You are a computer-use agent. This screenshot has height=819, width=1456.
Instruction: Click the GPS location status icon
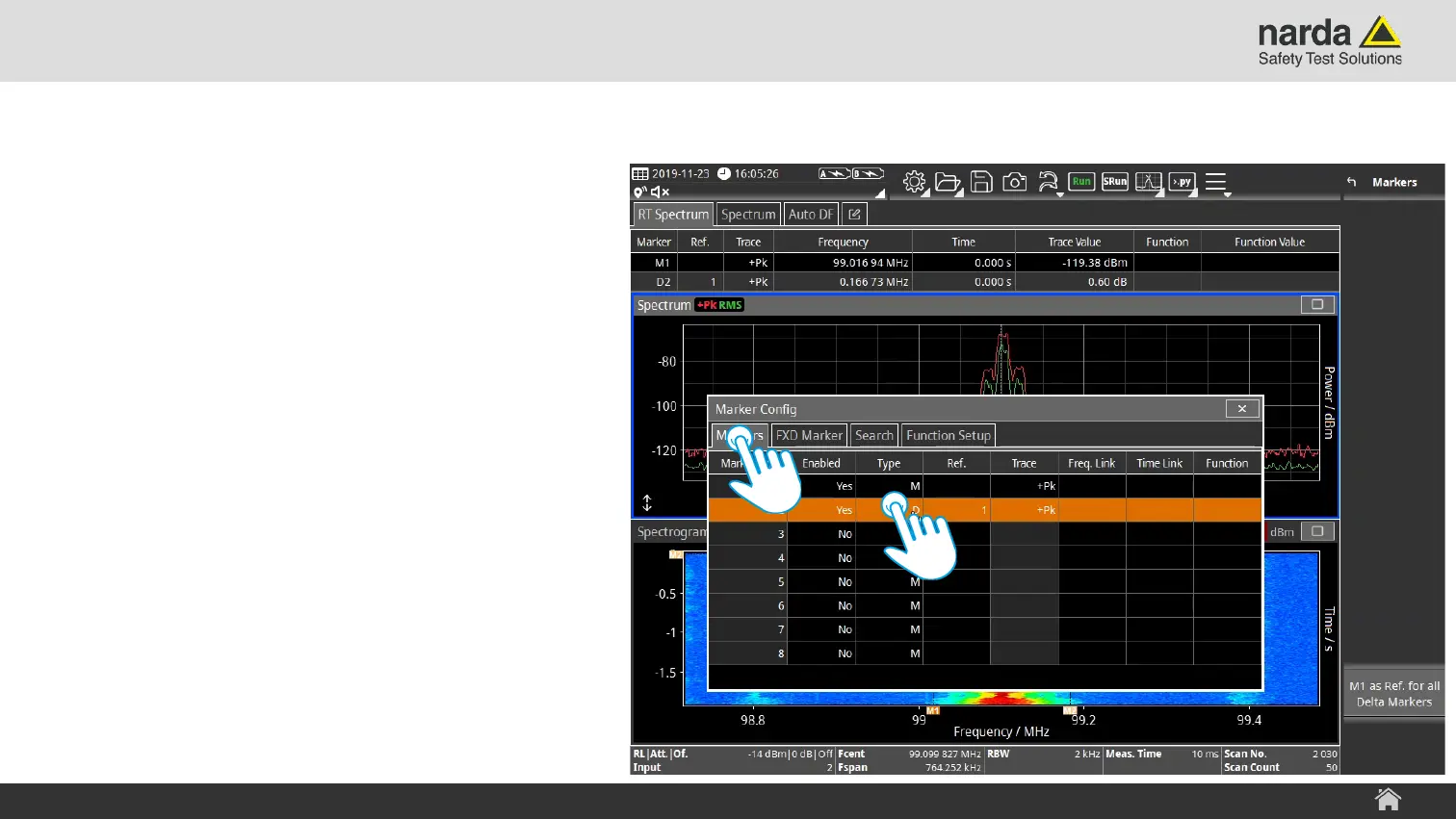639,192
